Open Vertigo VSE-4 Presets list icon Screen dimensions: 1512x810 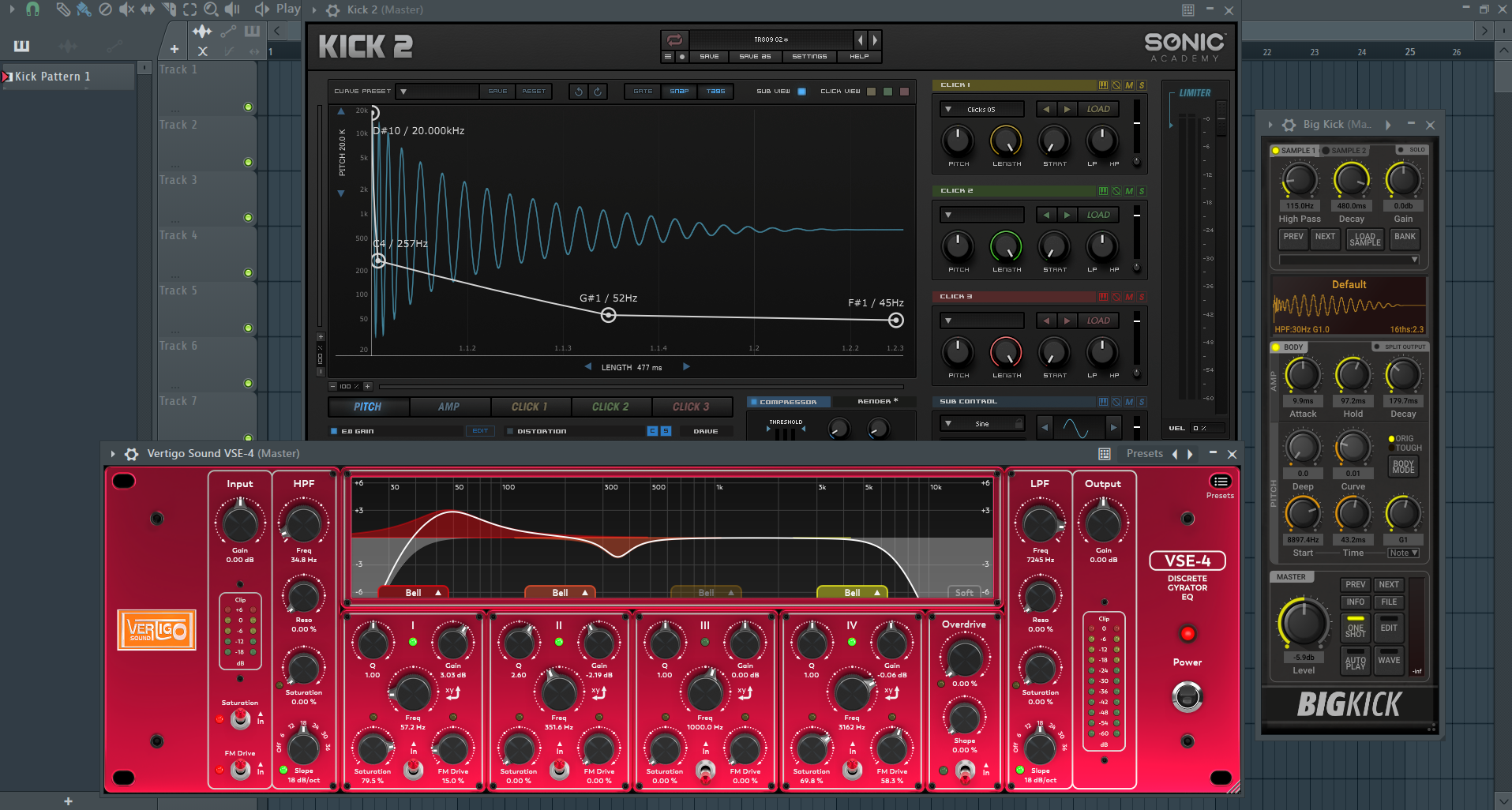pos(1221,482)
